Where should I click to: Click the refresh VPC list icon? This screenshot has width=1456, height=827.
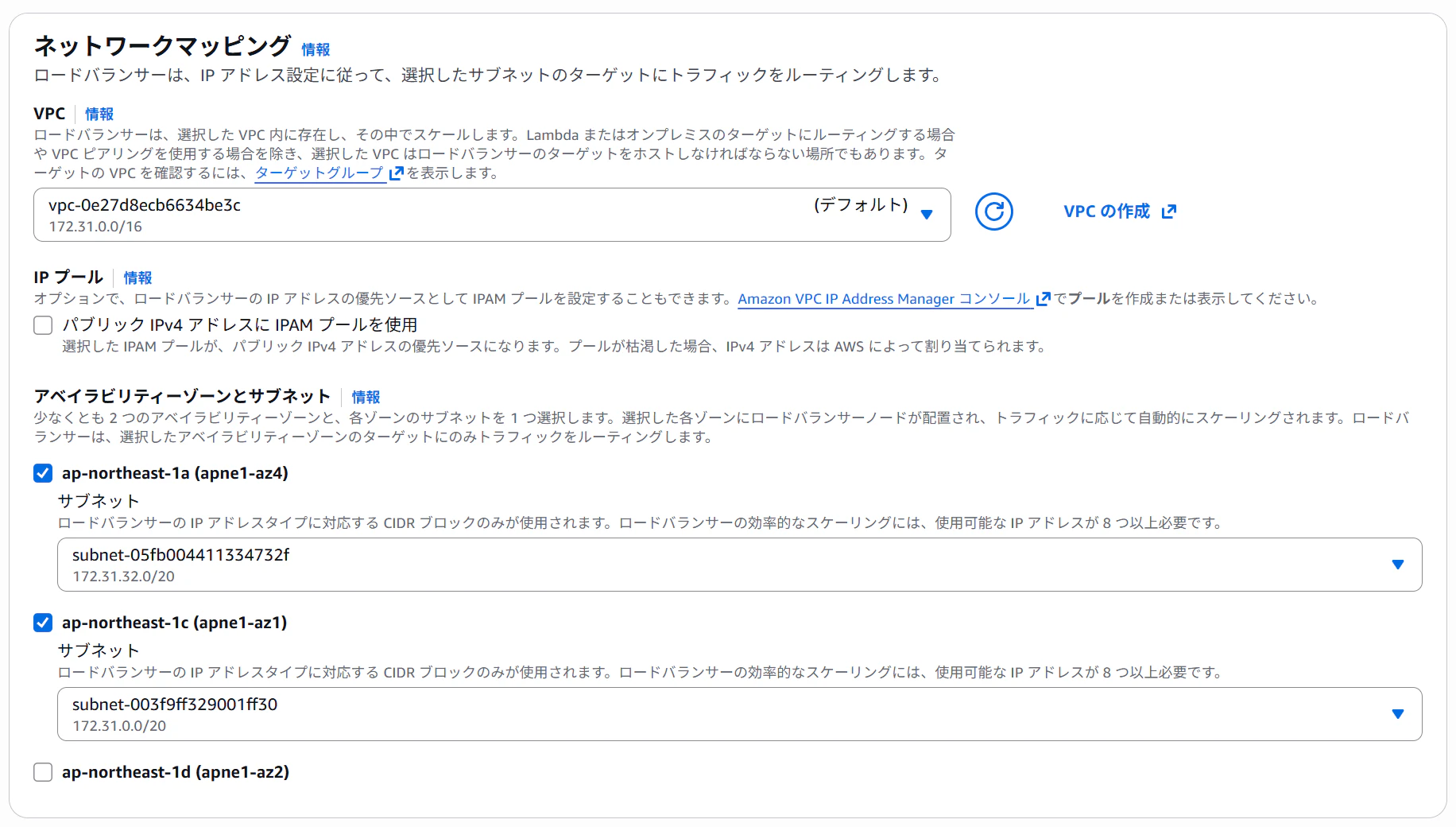tap(993, 212)
